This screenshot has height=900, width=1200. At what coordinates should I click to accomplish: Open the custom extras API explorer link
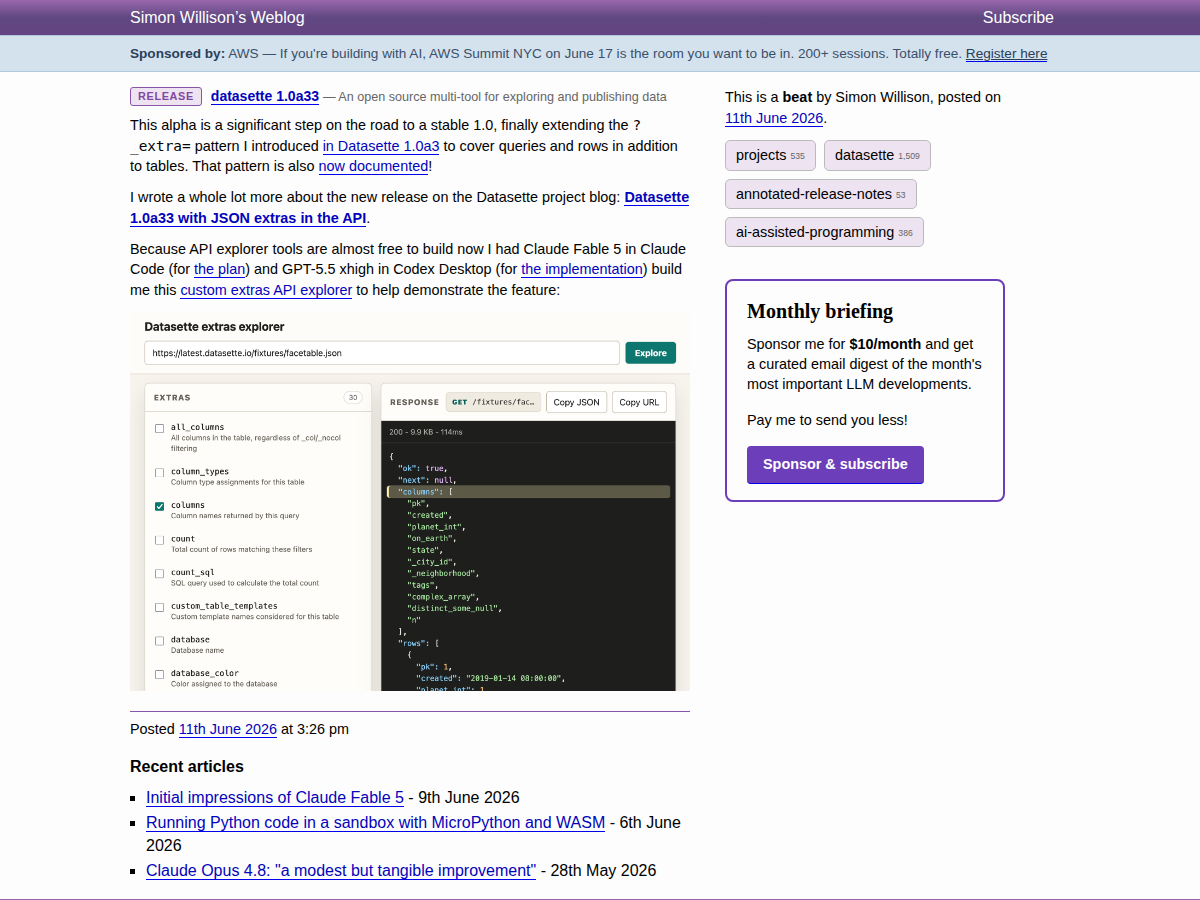pos(266,290)
